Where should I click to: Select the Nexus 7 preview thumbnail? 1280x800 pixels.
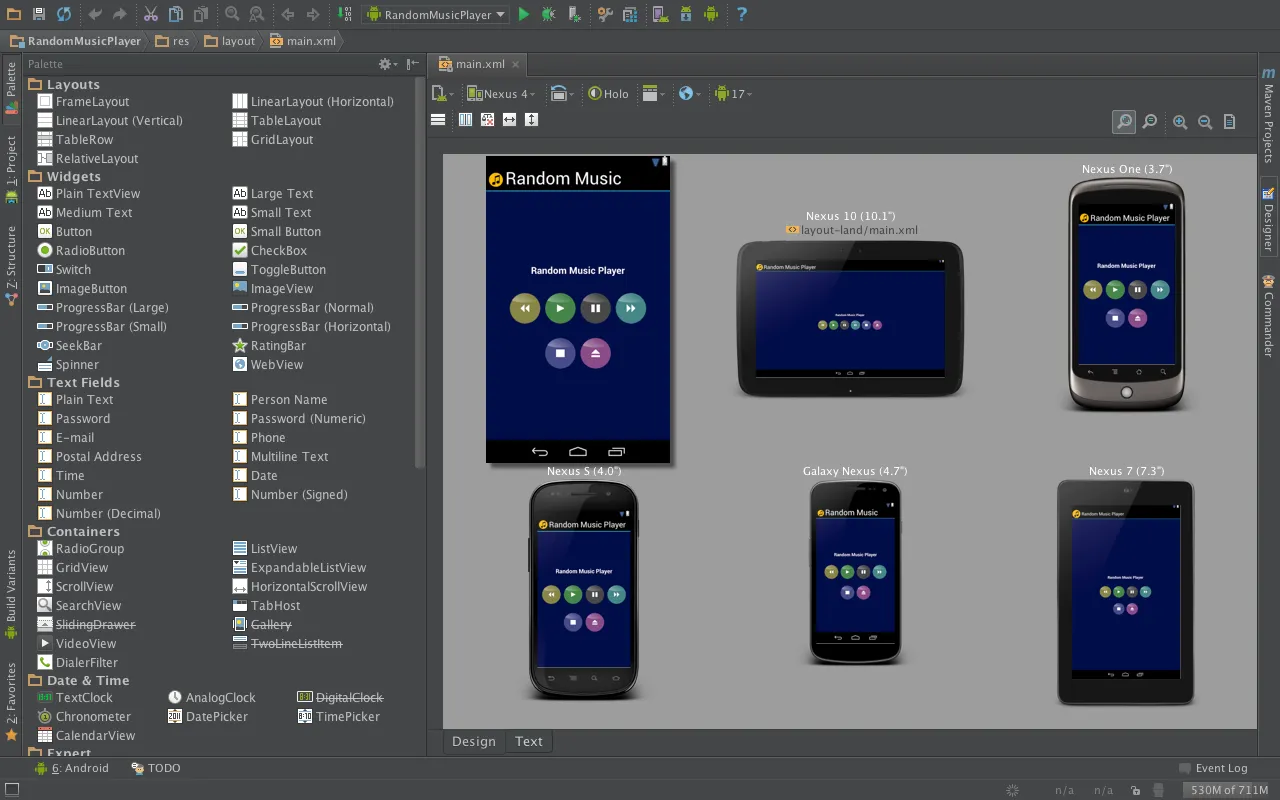click(x=1126, y=592)
